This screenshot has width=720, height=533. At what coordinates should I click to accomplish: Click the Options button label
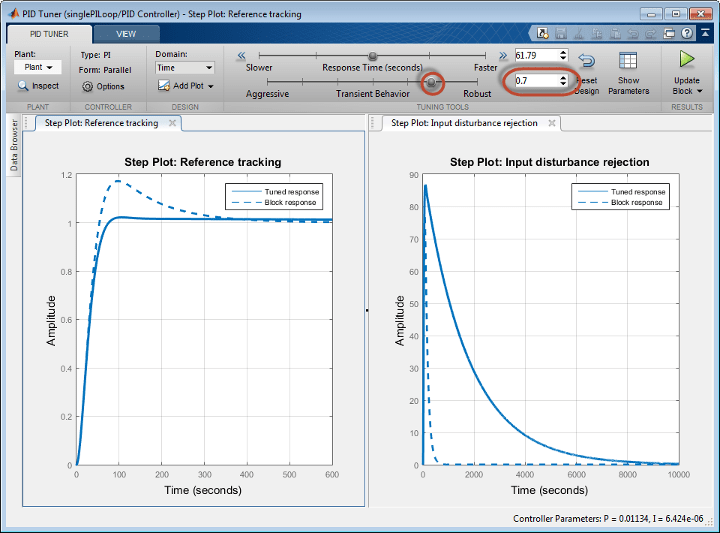[x=110, y=86]
